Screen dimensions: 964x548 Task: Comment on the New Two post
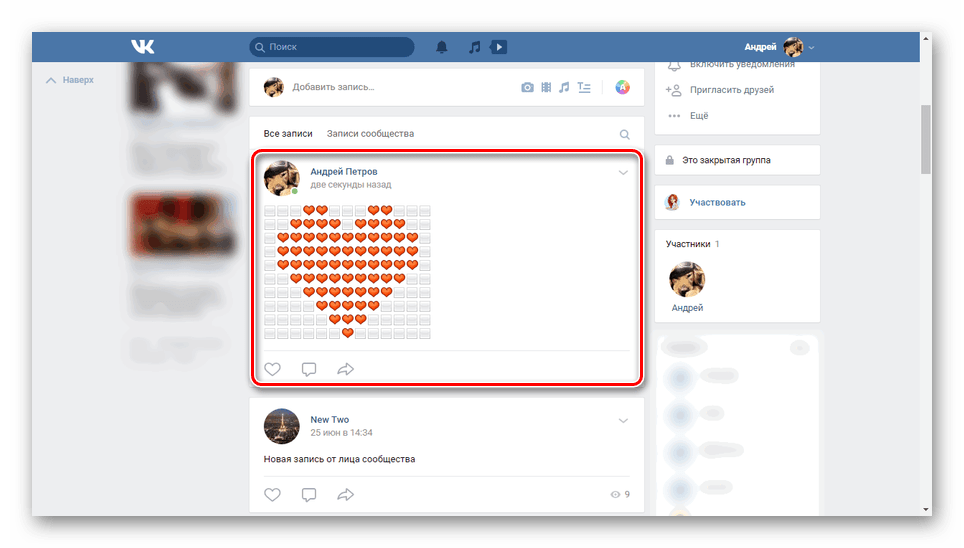pyautogui.click(x=309, y=494)
